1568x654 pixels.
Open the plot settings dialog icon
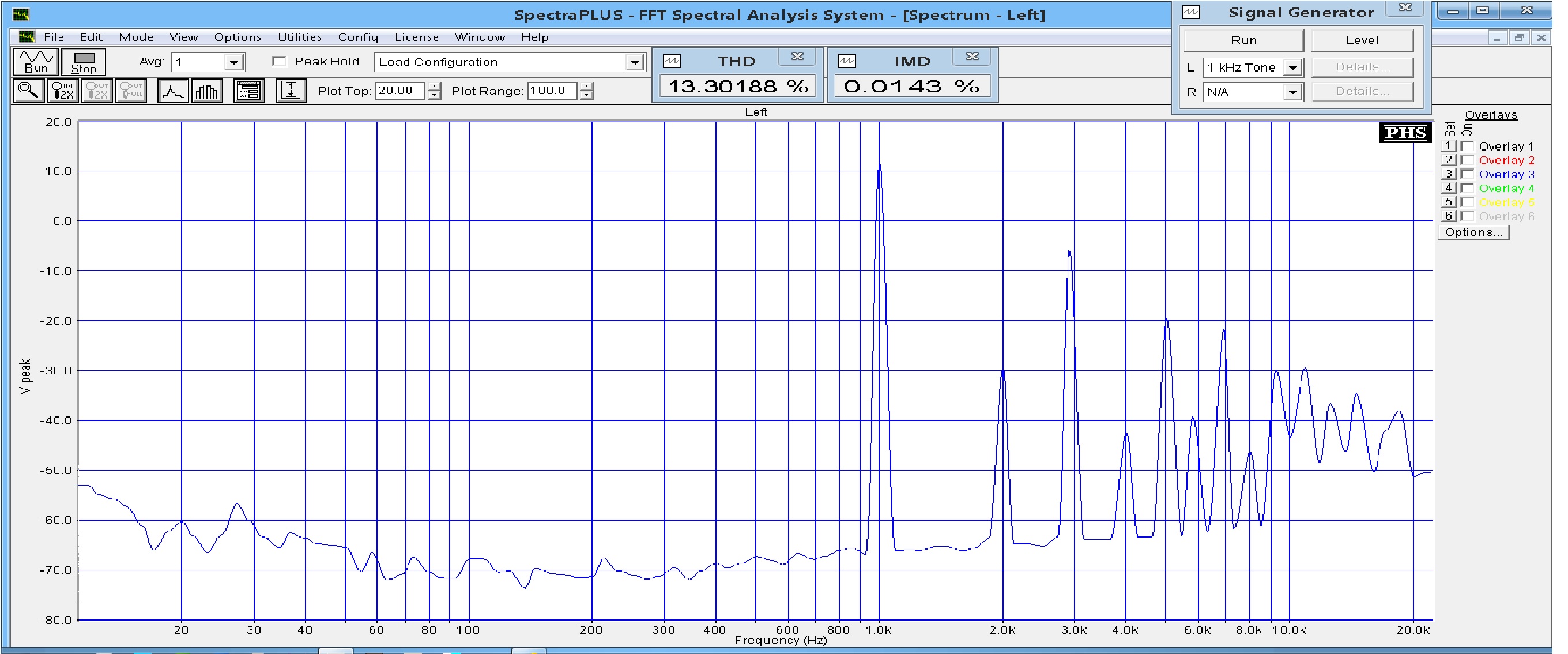point(248,91)
